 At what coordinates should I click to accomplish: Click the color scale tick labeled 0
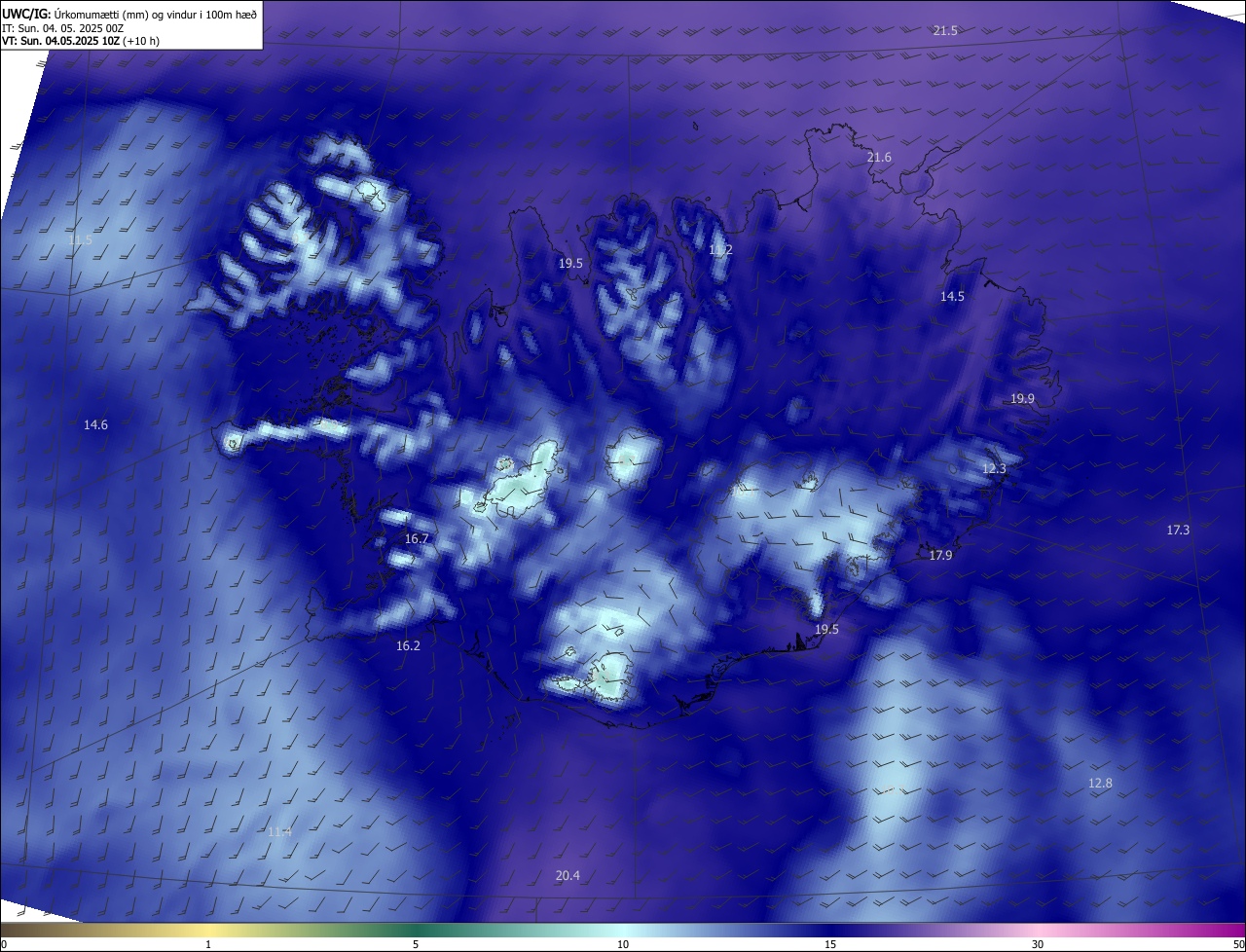(x=4, y=944)
